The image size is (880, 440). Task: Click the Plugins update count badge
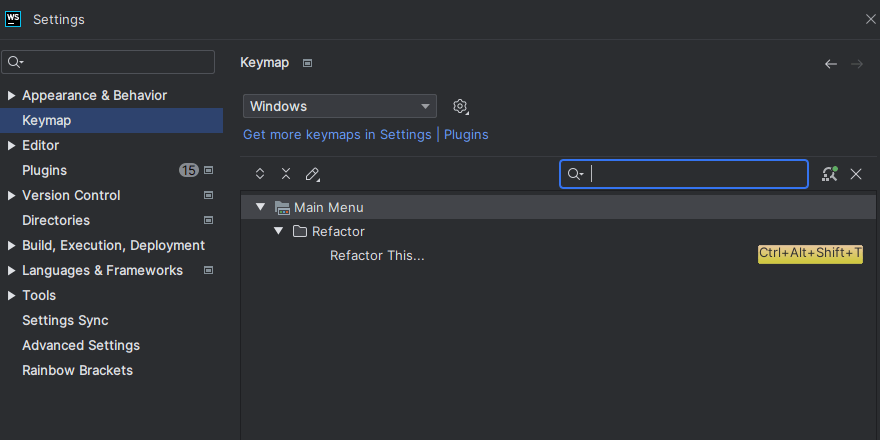click(189, 170)
